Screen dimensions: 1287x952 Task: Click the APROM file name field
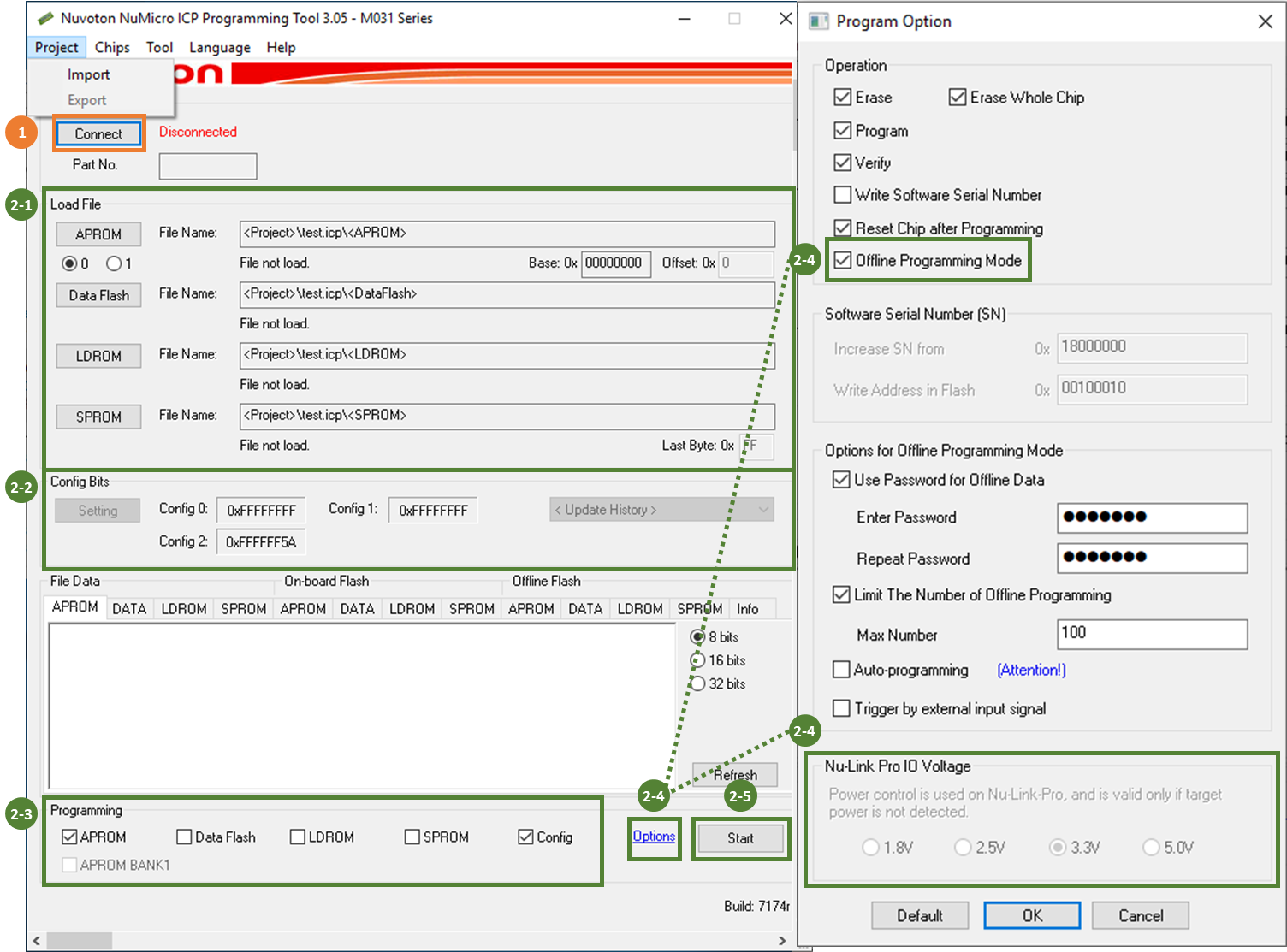tap(507, 234)
